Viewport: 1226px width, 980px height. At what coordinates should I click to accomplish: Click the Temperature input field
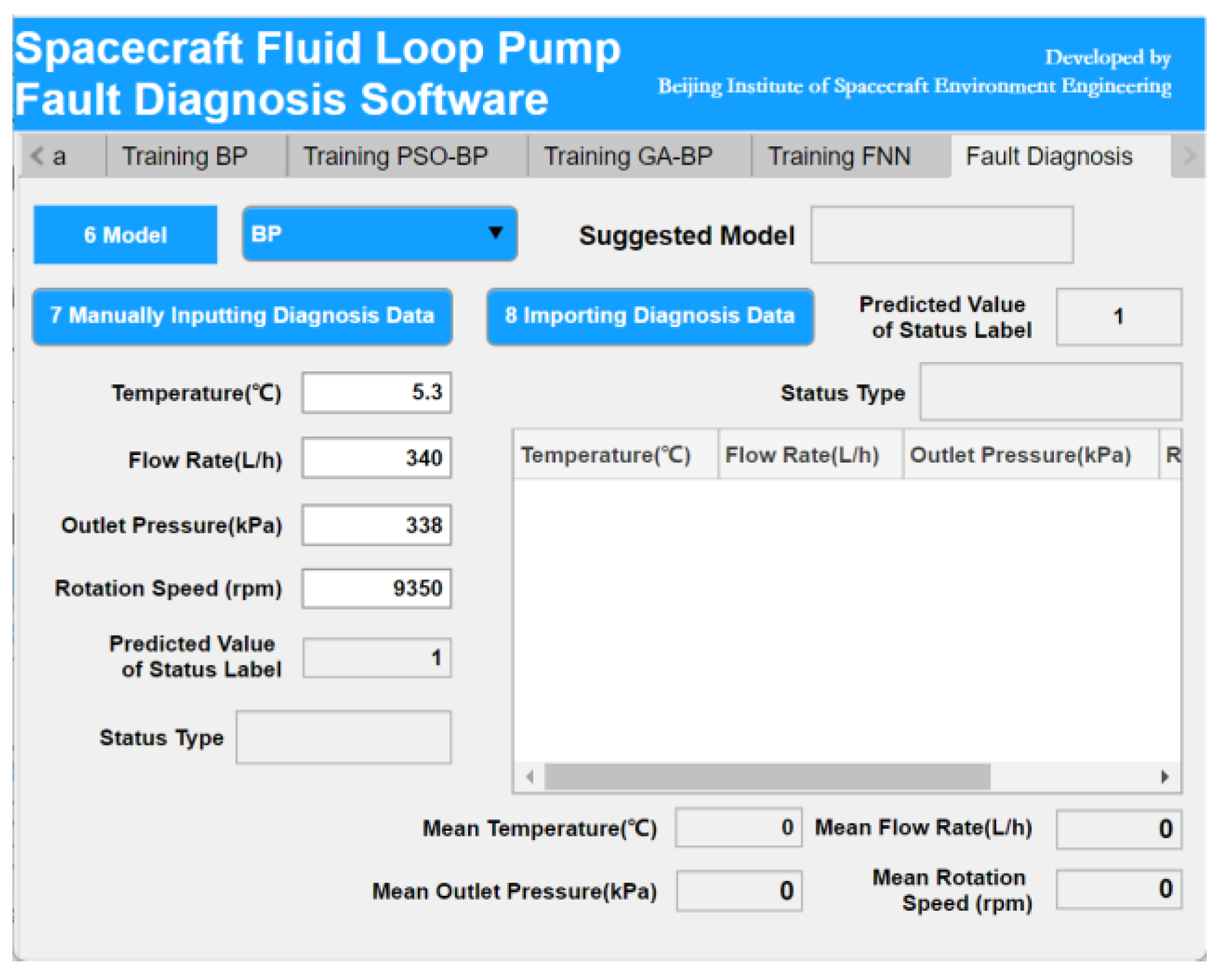point(376,392)
